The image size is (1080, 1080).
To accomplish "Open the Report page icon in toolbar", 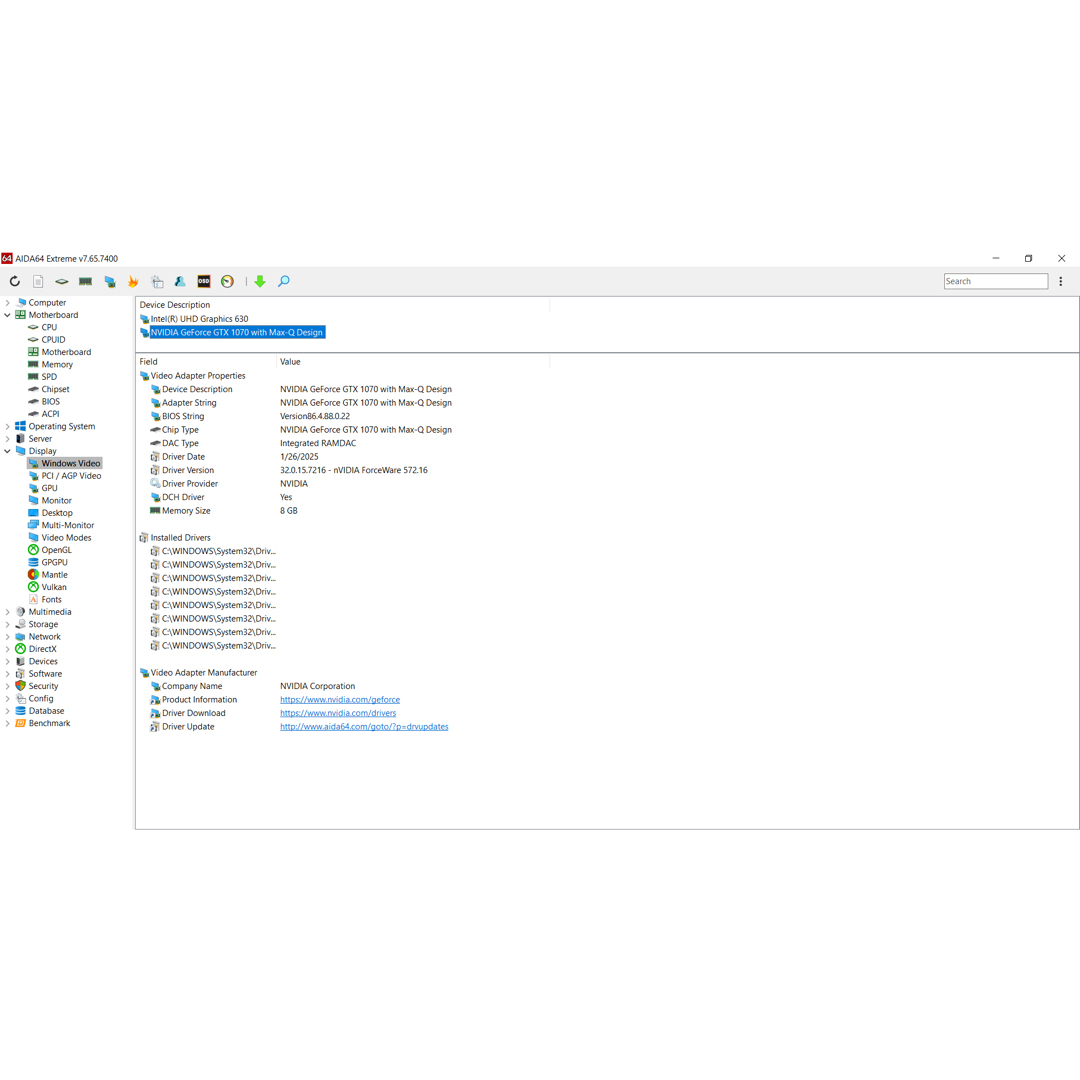I will coord(39,281).
